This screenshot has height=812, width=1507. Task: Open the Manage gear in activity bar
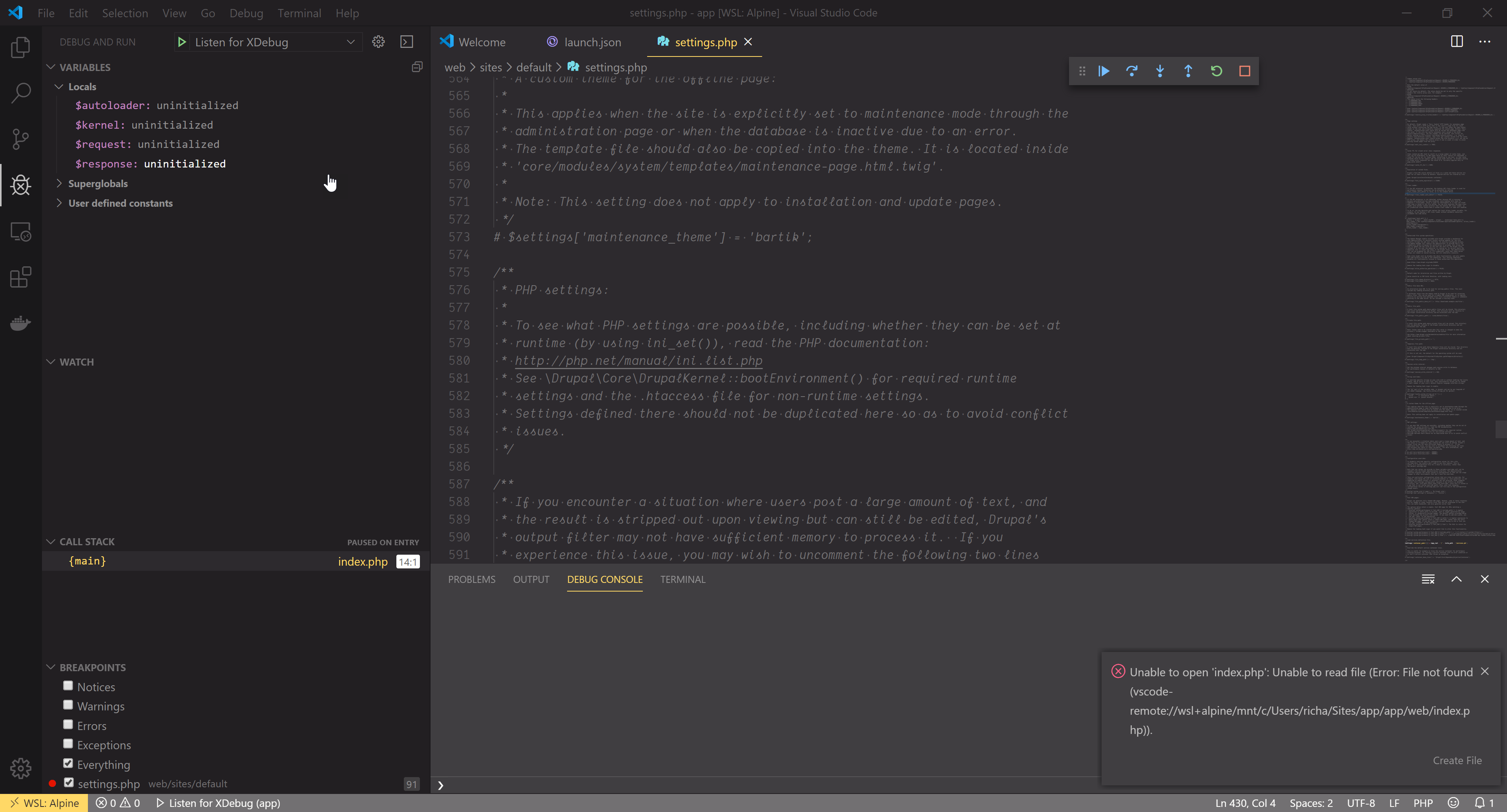click(x=20, y=768)
